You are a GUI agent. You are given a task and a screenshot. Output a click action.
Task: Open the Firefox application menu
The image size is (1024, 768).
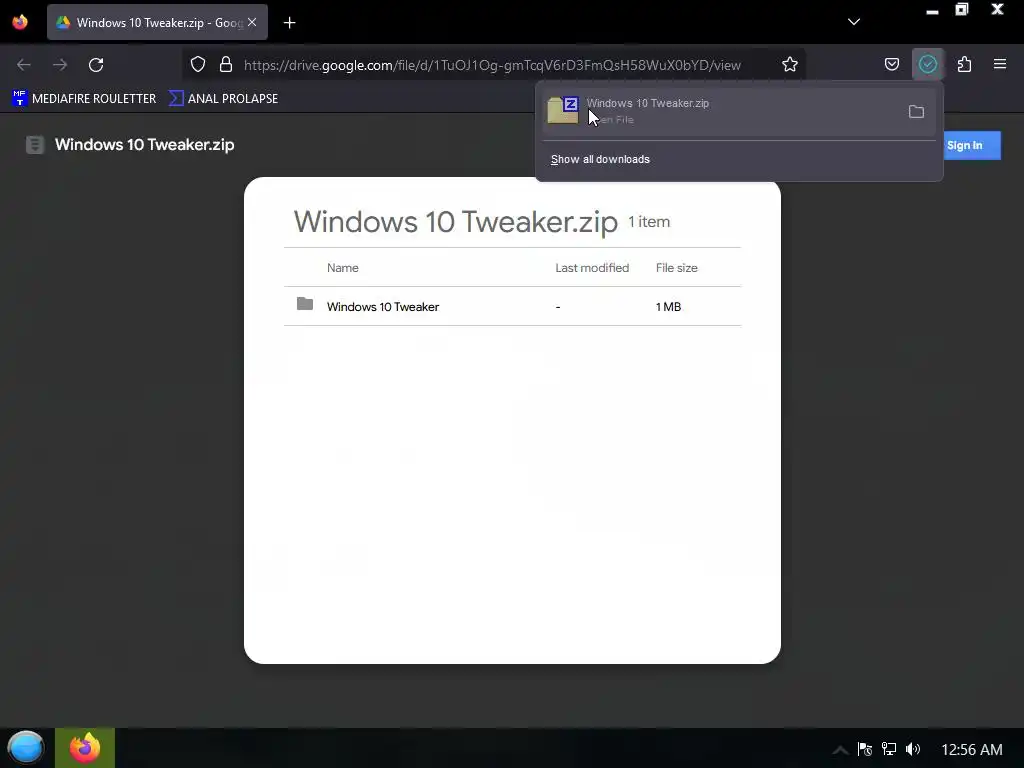1000,64
